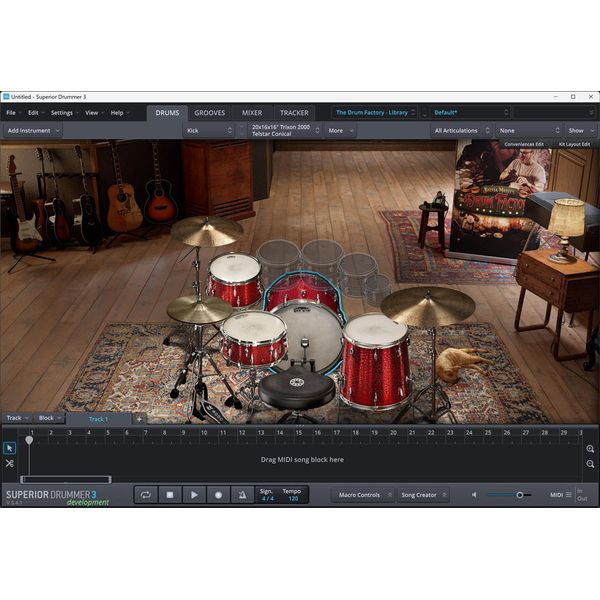Click Kit Layout Edit button
Image resolution: width=600 pixels, height=600 pixels.
(x=574, y=144)
